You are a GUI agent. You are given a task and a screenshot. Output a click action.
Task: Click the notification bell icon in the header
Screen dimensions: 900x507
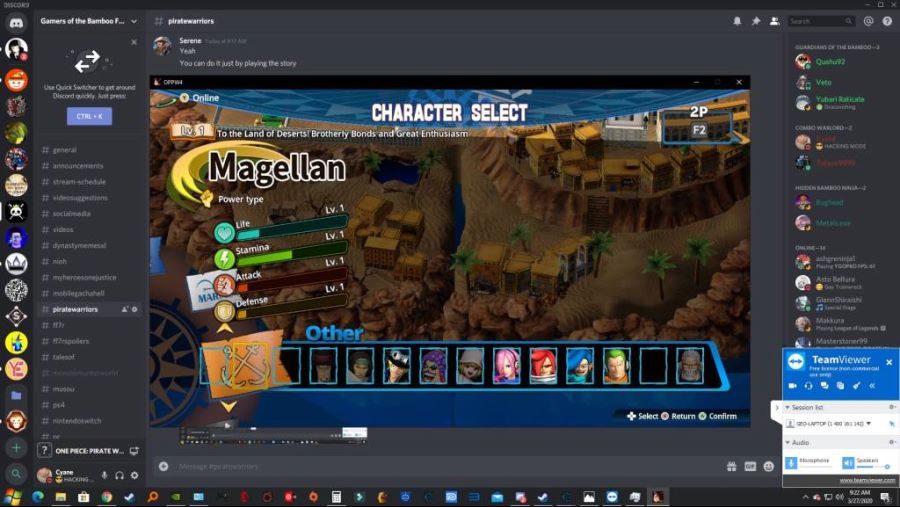pyautogui.click(x=737, y=20)
